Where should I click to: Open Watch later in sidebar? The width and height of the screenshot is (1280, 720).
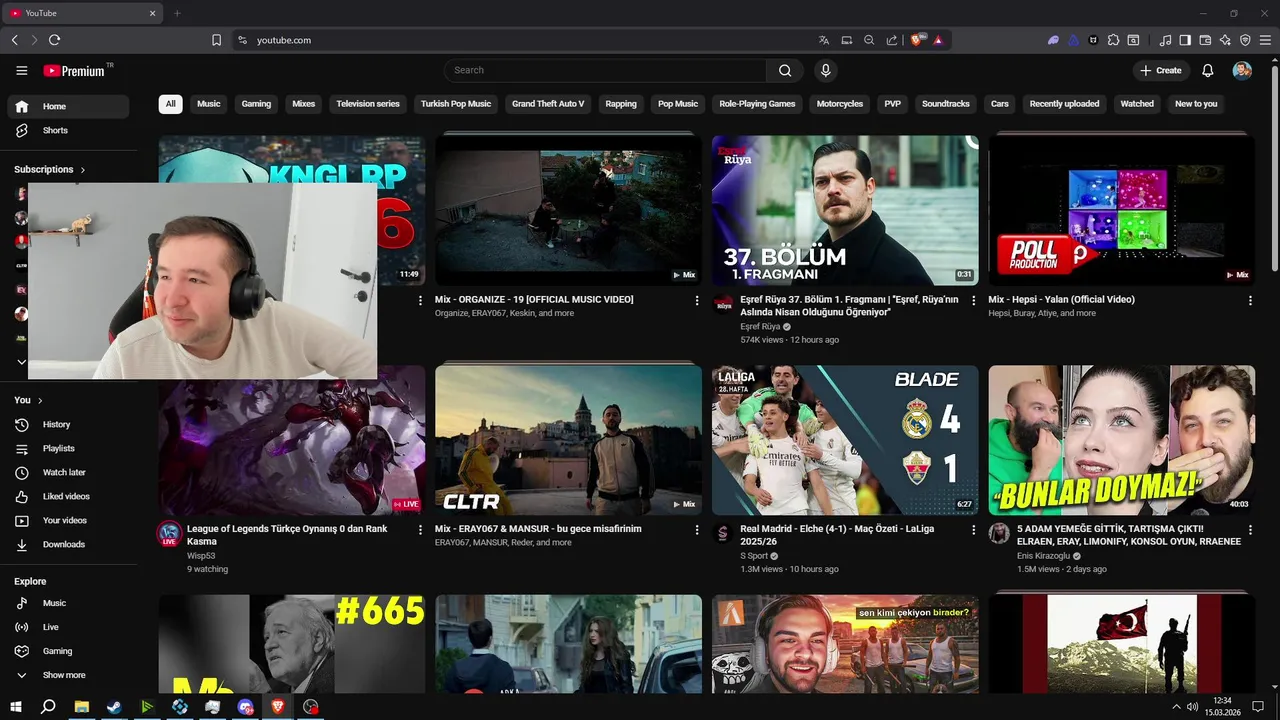68,472
